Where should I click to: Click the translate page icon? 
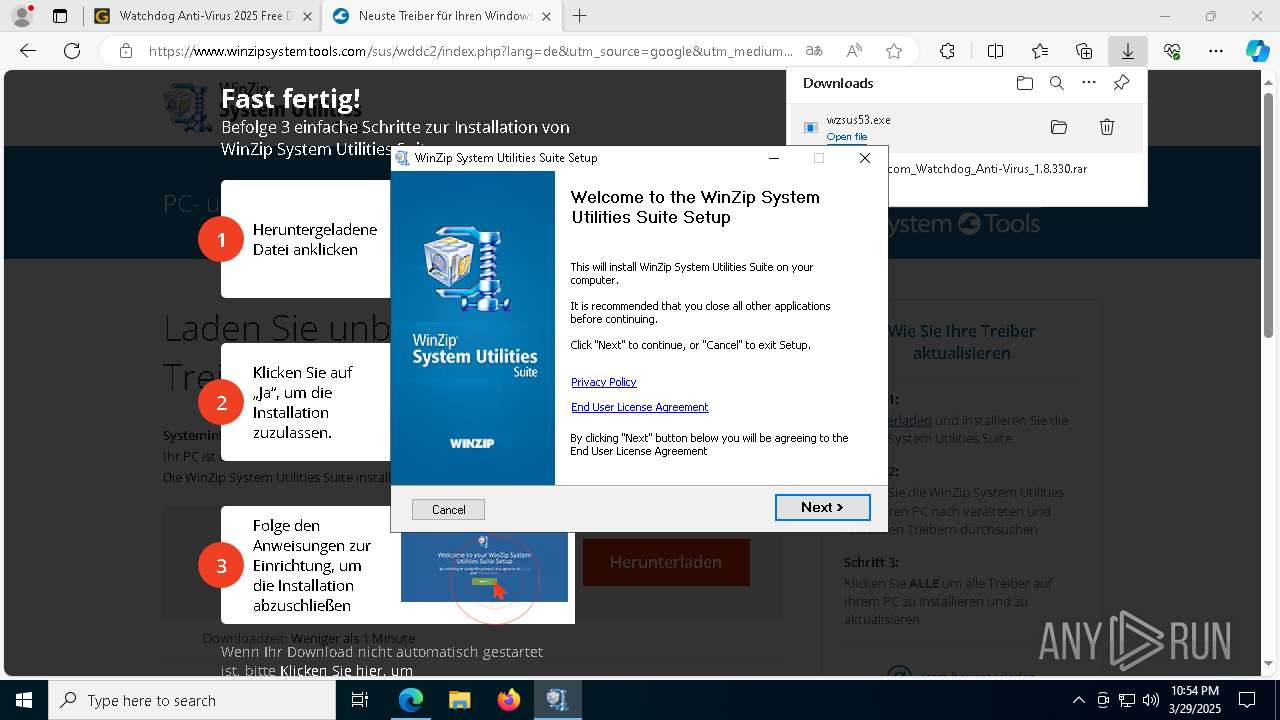(x=814, y=51)
